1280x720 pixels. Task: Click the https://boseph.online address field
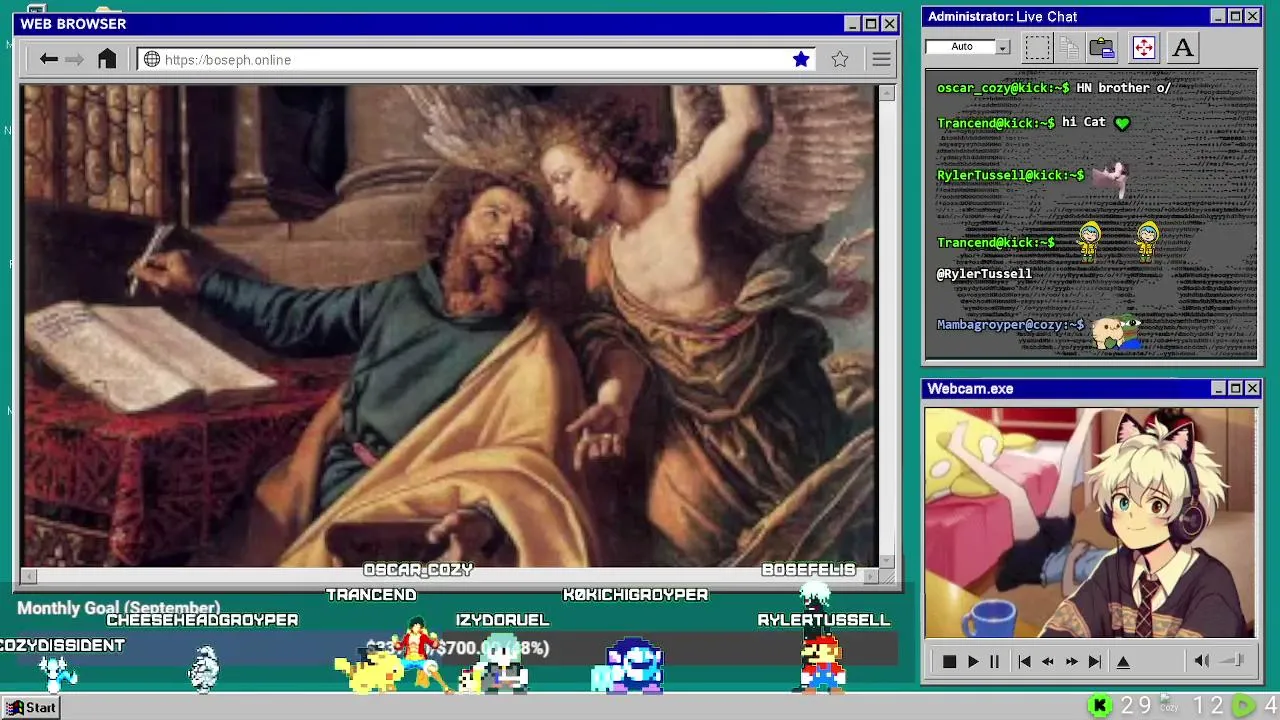click(x=477, y=59)
